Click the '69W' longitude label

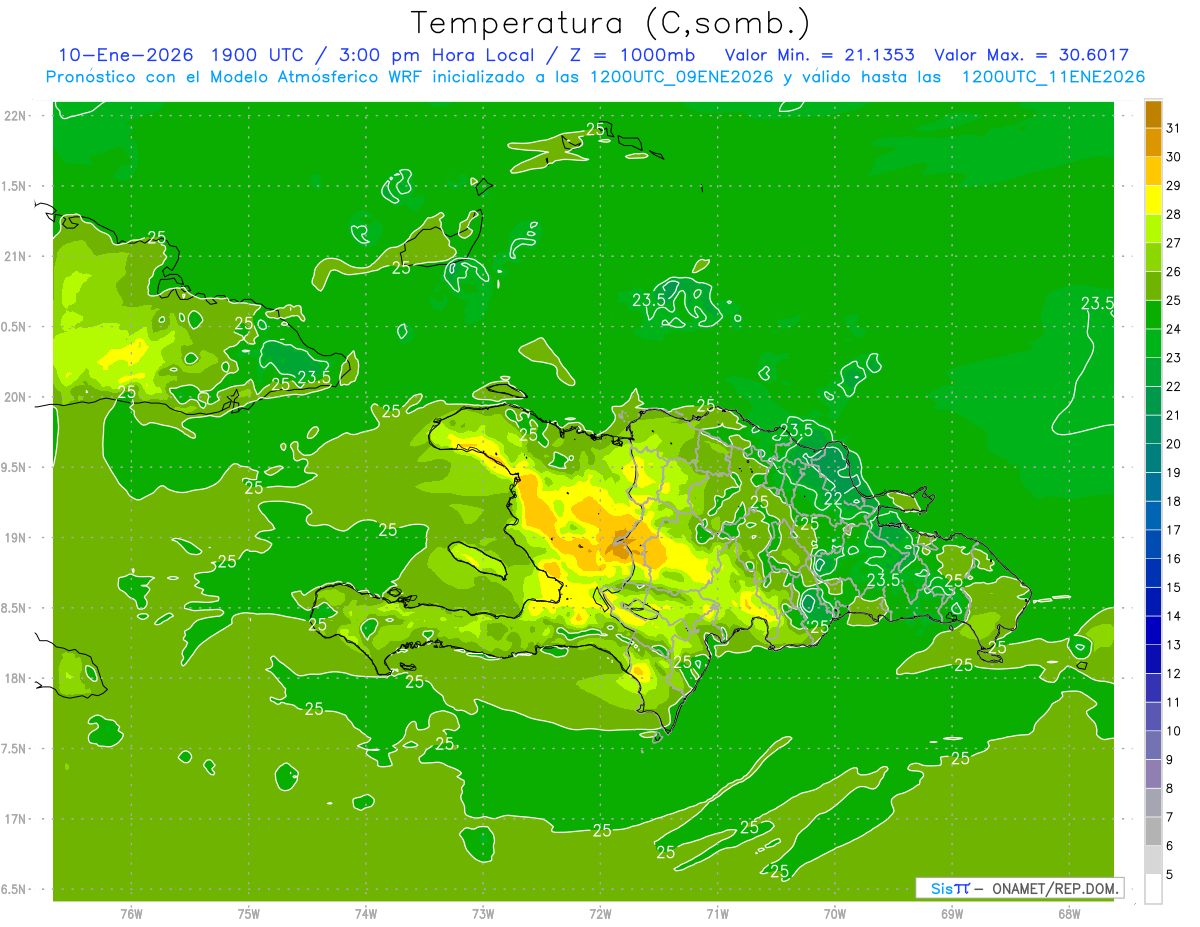click(951, 914)
